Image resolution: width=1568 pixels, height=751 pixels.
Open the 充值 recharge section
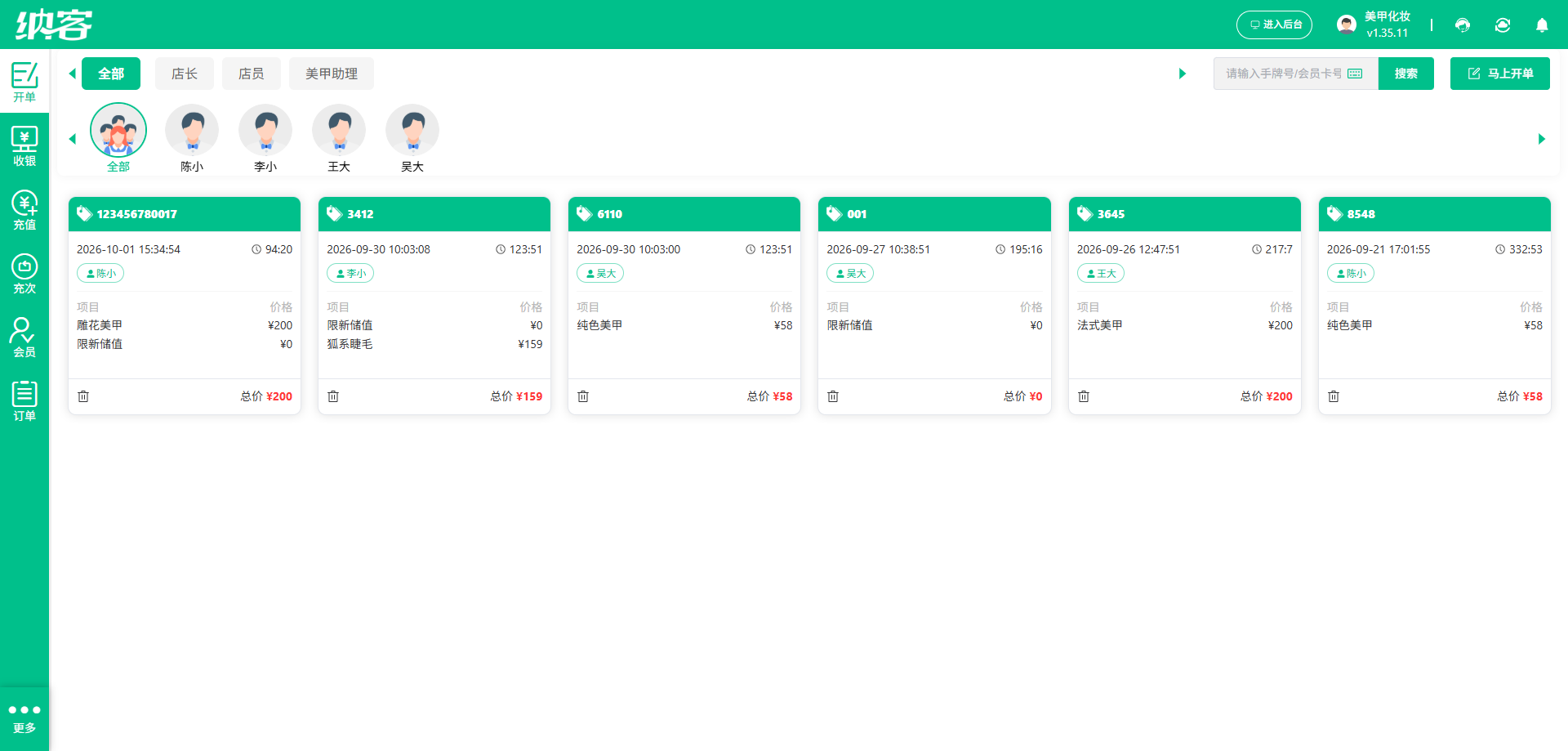pos(24,210)
